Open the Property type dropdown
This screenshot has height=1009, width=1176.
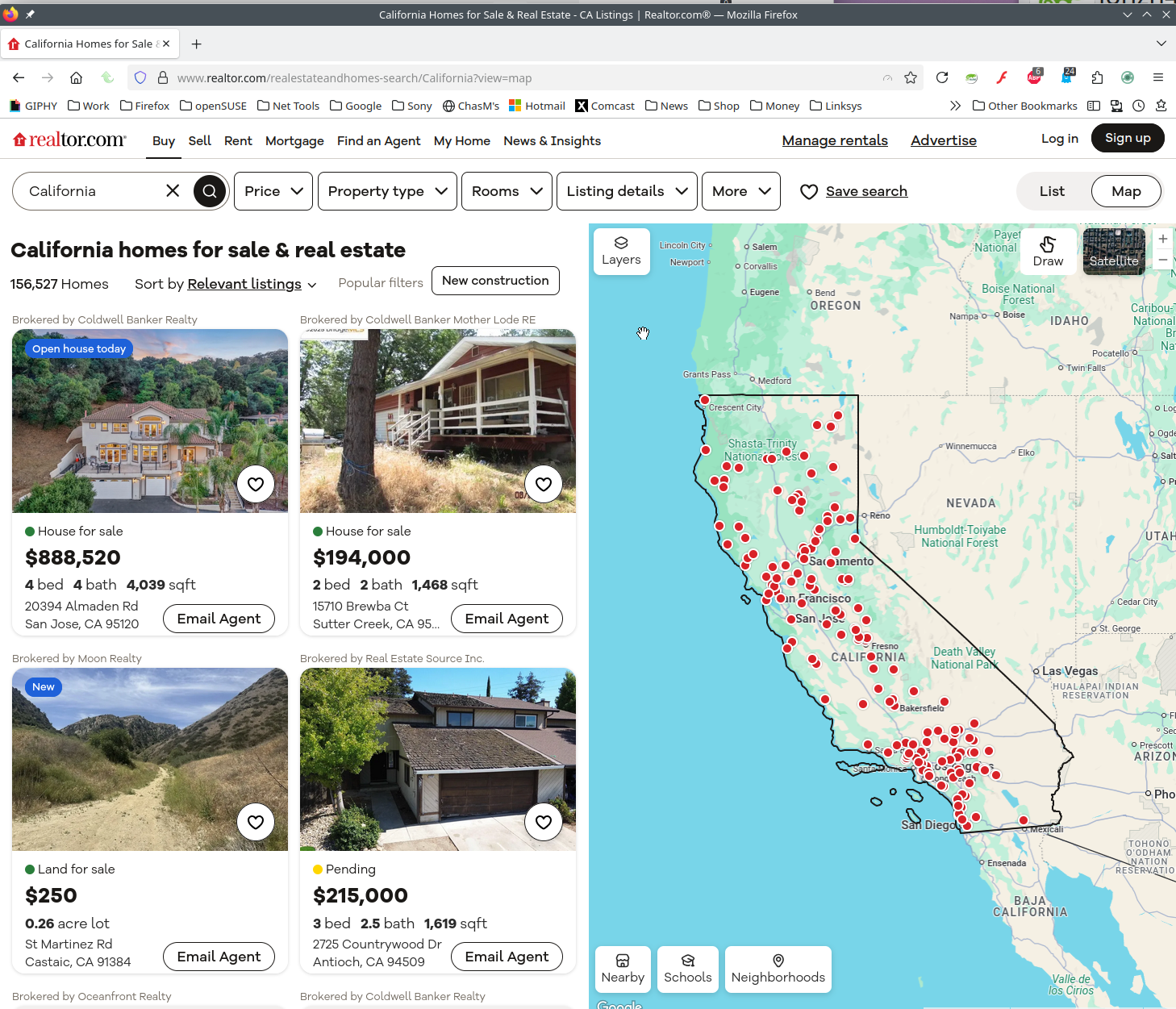(387, 191)
